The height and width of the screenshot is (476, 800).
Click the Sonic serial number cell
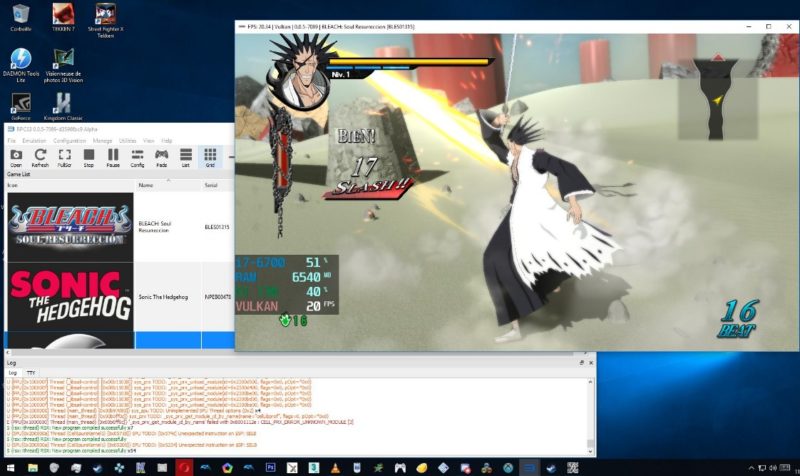(218, 297)
